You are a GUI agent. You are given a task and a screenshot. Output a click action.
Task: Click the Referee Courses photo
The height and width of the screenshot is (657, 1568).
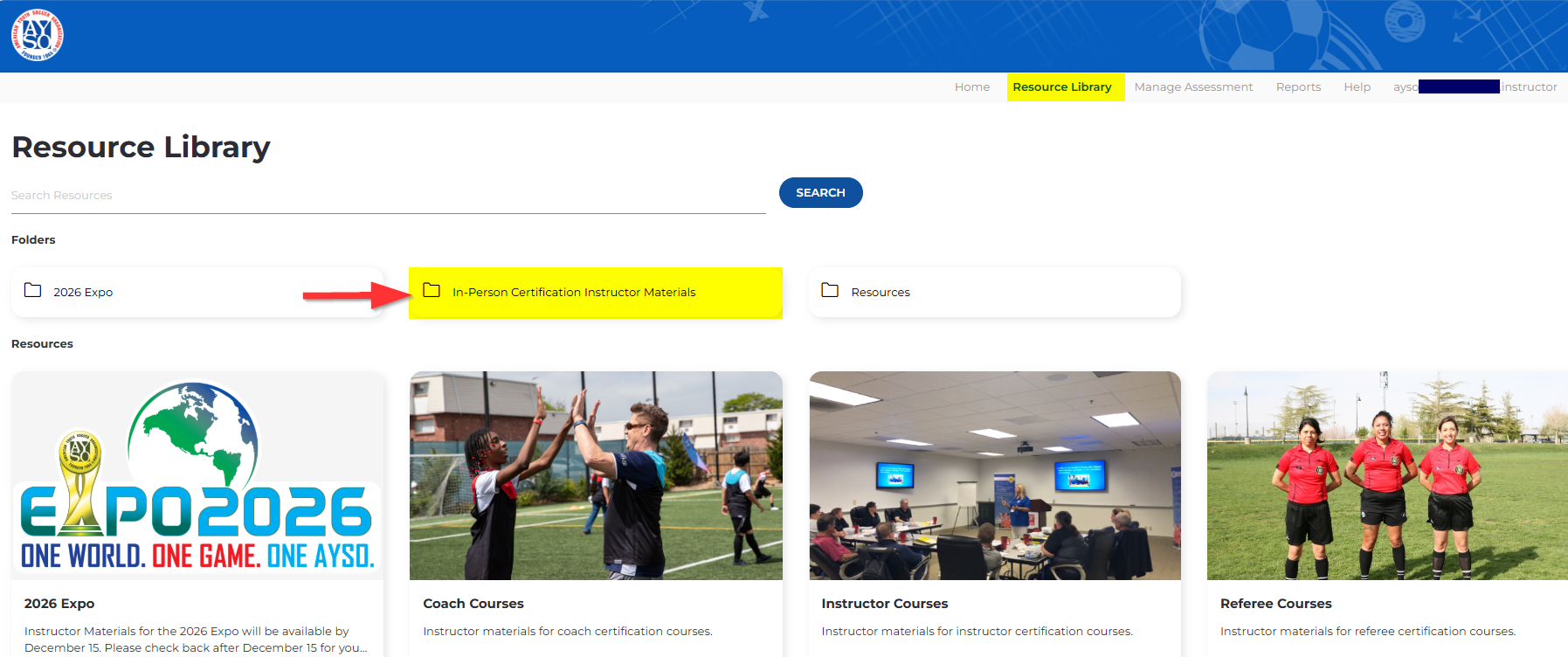(x=1386, y=476)
